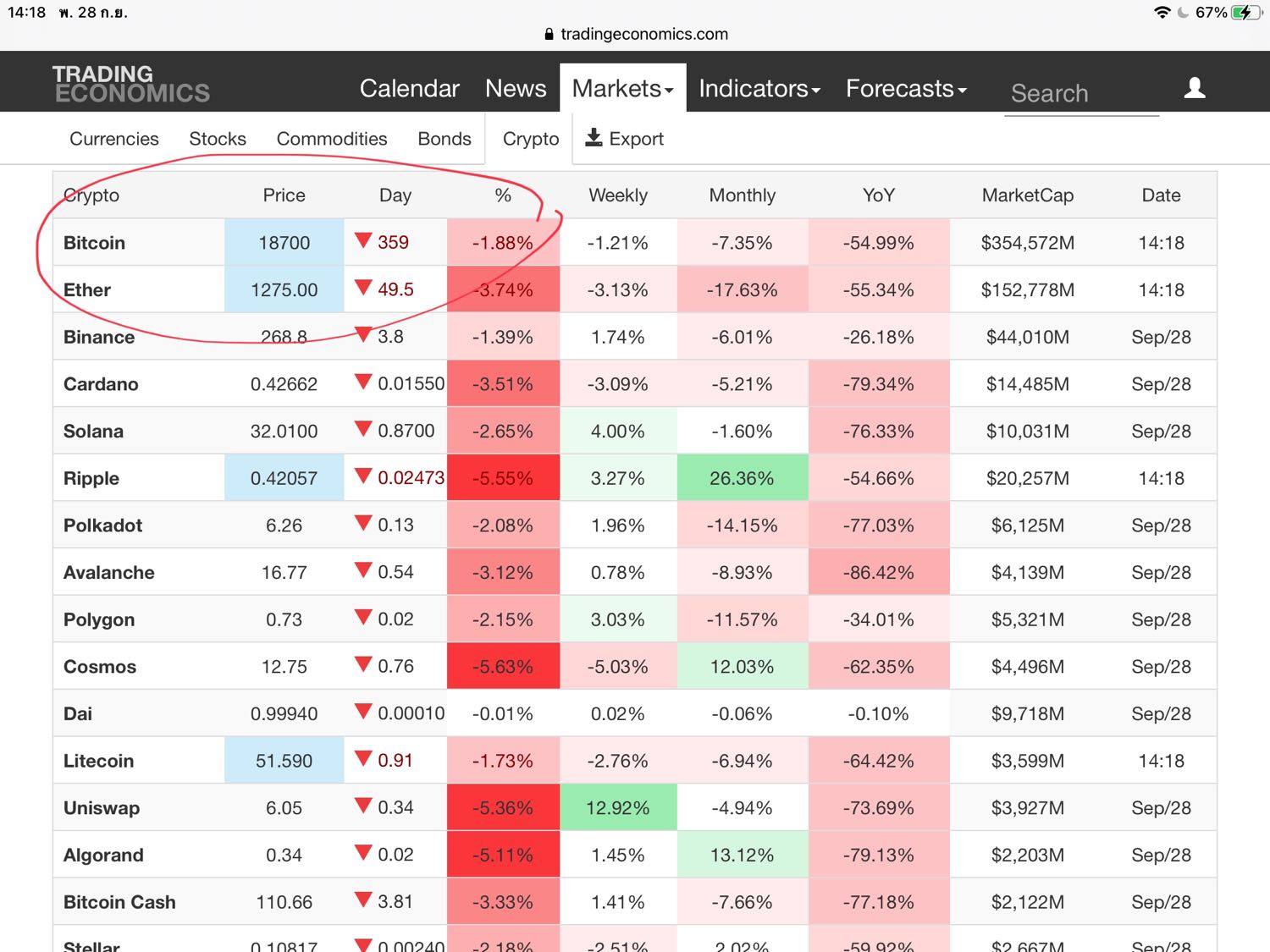Click the Uniswap weekly 12.92% green cell

[x=618, y=808]
